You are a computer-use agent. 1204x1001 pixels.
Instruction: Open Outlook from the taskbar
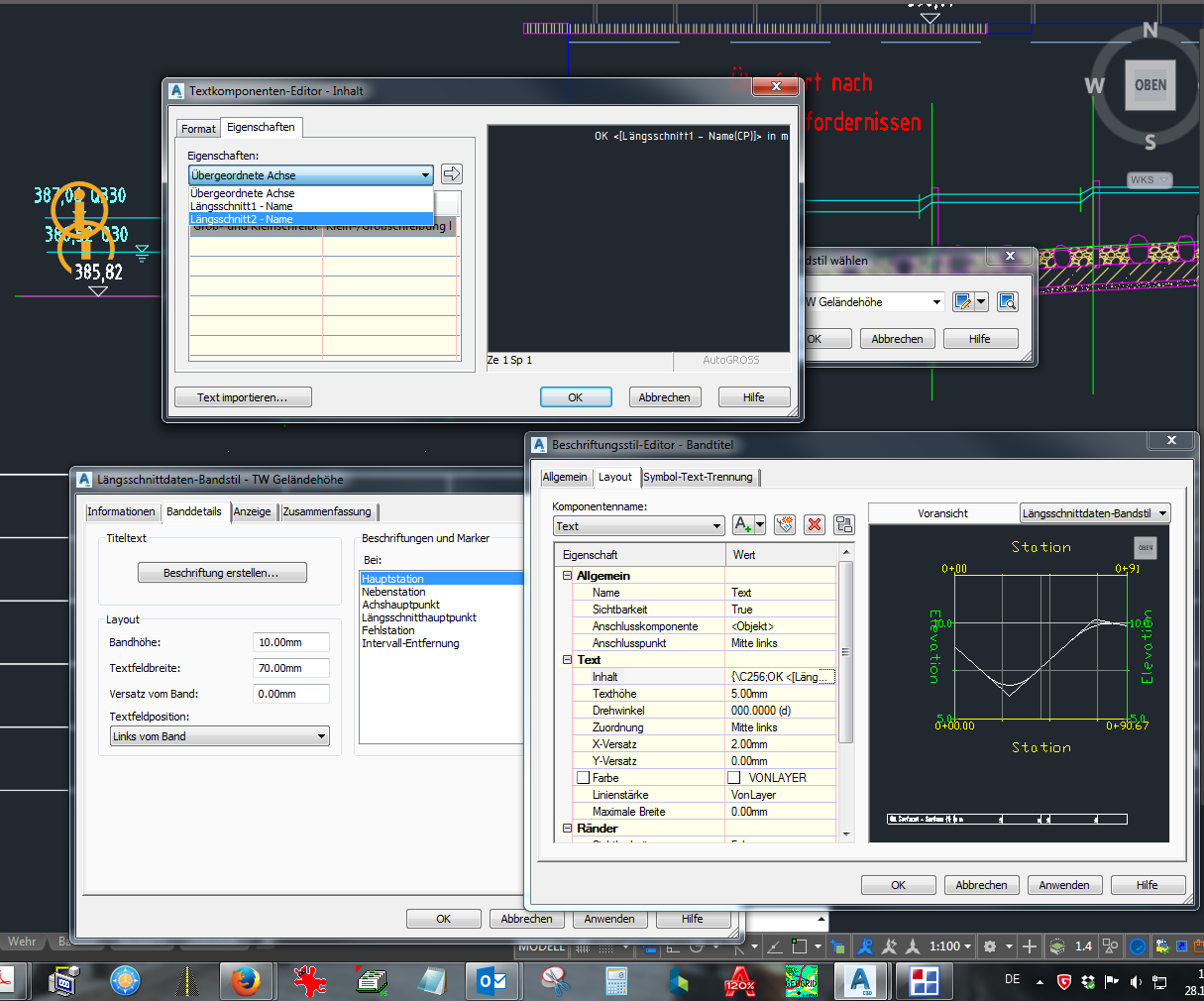click(x=493, y=981)
